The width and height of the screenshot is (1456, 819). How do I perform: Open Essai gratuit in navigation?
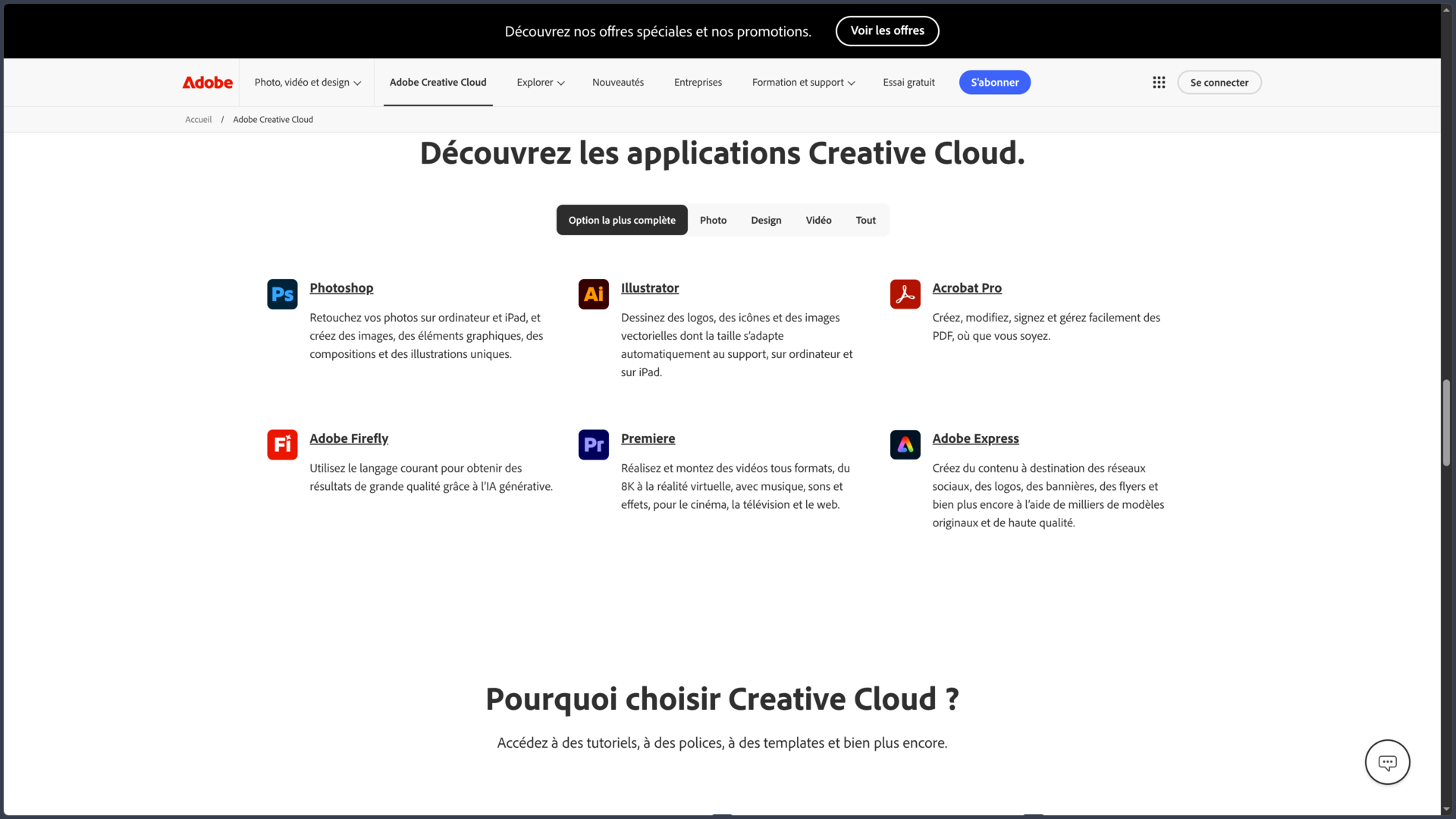(908, 83)
